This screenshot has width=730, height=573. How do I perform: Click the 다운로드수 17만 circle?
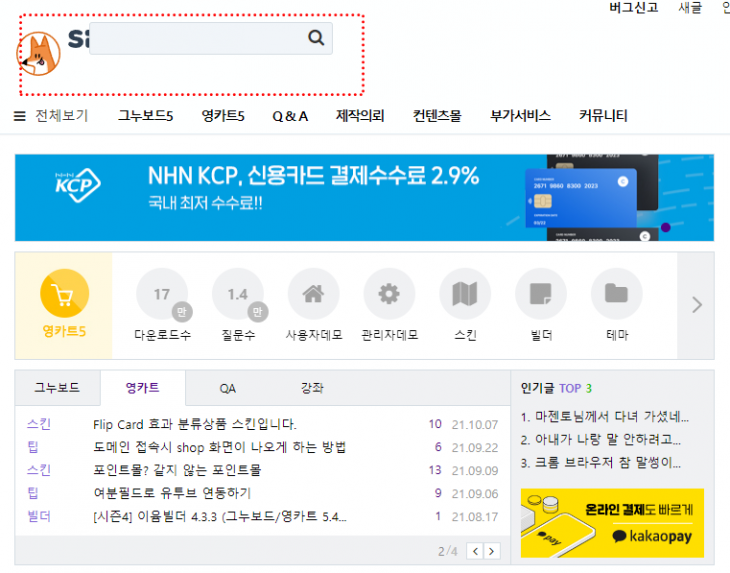[x=162, y=295]
